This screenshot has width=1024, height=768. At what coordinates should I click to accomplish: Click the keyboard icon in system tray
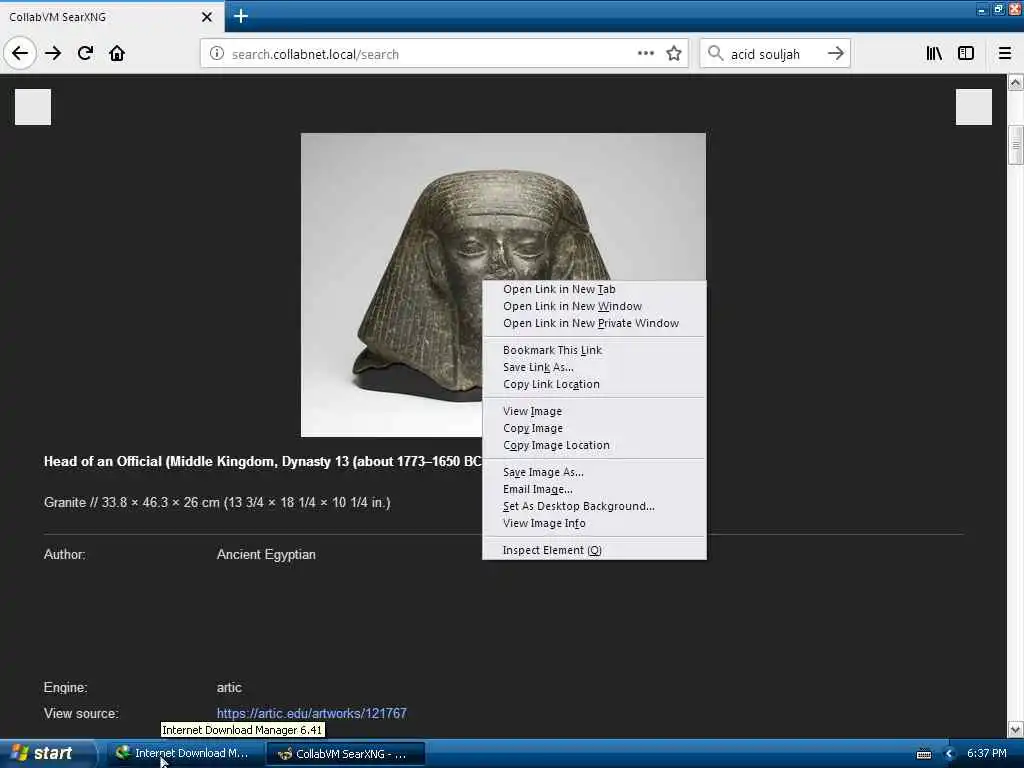tap(923, 754)
